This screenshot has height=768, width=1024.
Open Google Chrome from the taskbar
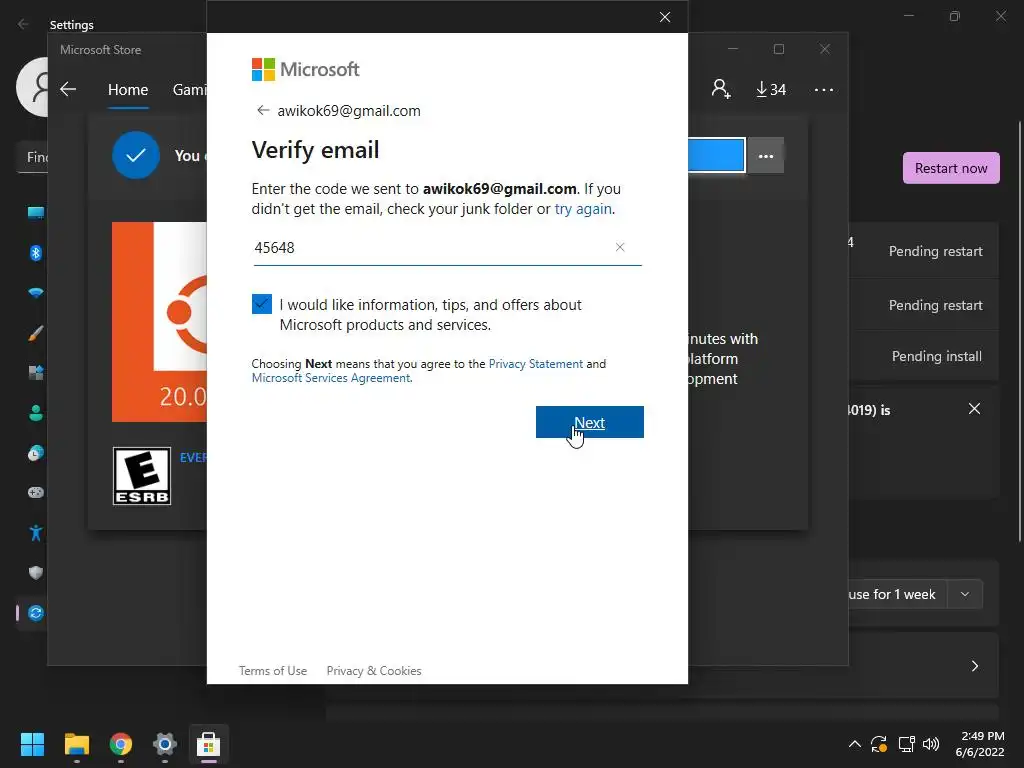(x=121, y=744)
